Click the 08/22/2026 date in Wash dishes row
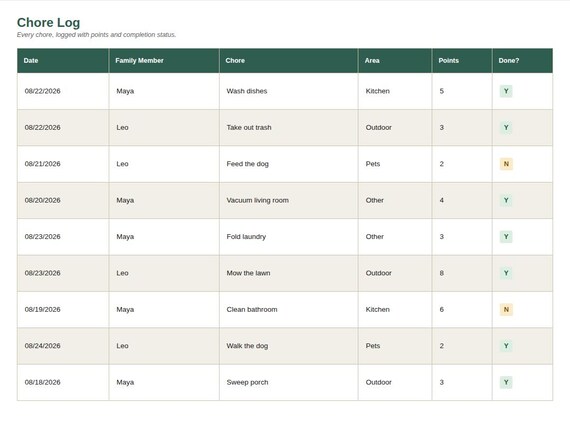570x422 pixels. (43, 91)
